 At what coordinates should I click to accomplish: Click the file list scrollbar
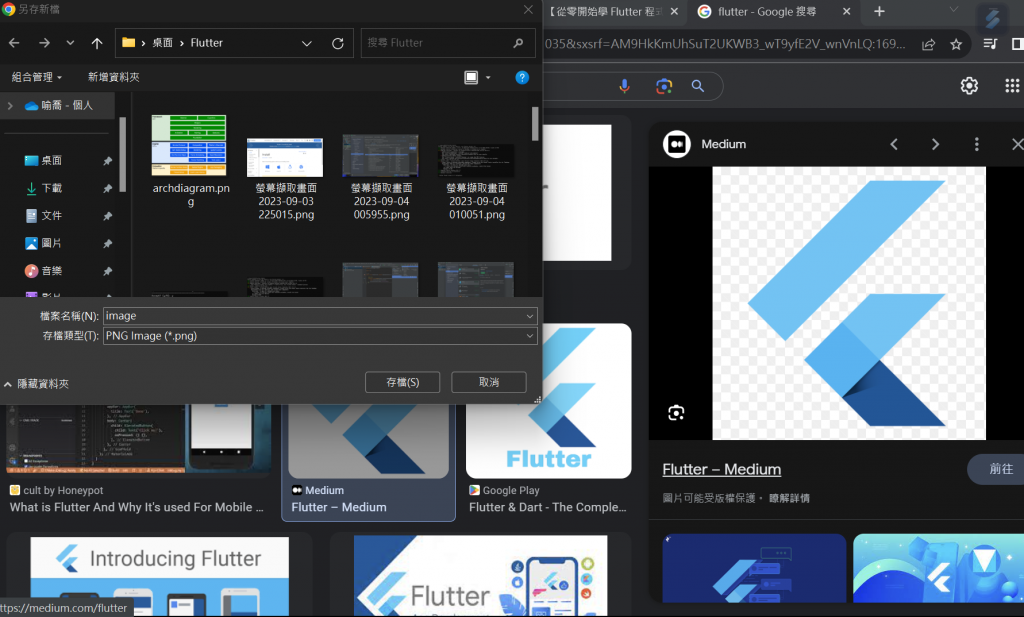point(535,124)
